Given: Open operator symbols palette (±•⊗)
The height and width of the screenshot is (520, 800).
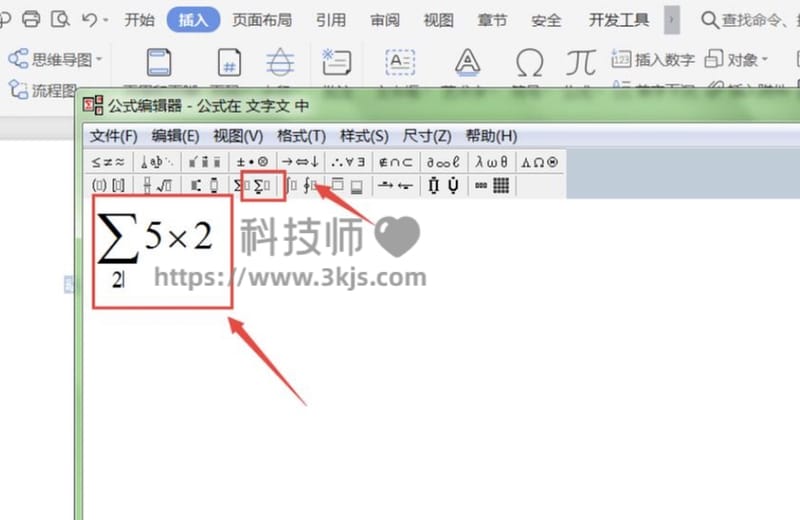Looking at the screenshot, I should pos(252,162).
